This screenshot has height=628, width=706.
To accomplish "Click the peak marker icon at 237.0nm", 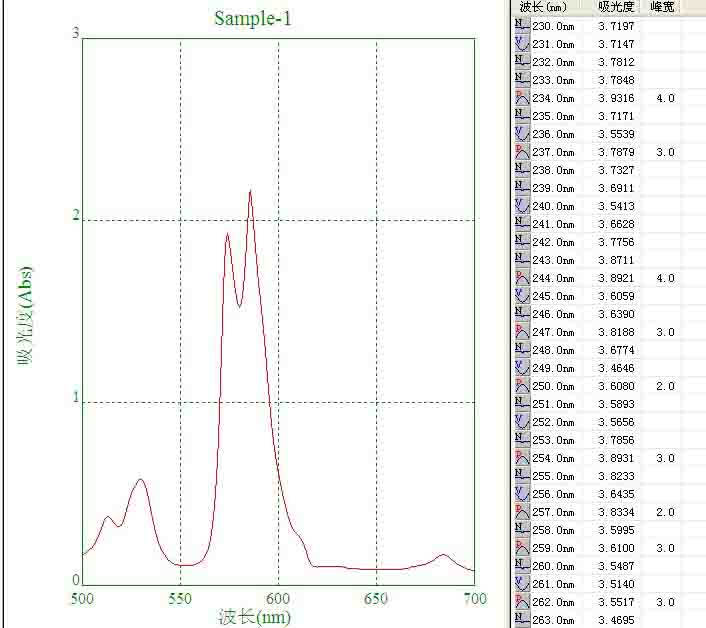I will pyautogui.click(x=522, y=152).
